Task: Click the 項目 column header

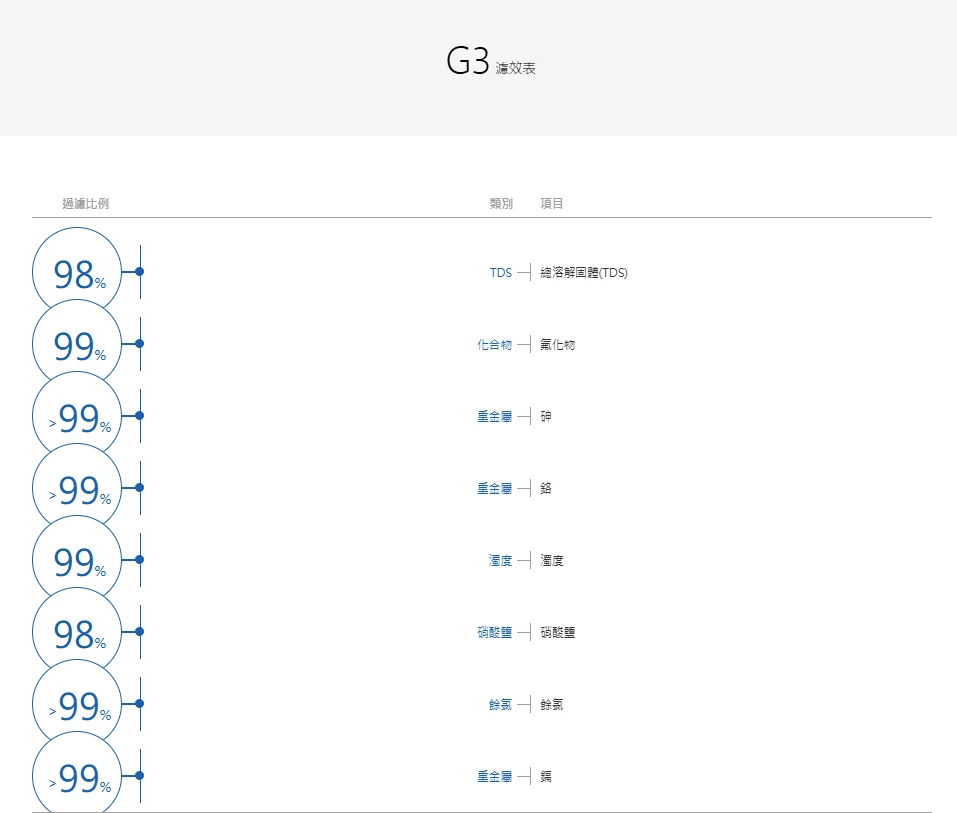Action: (552, 203)
